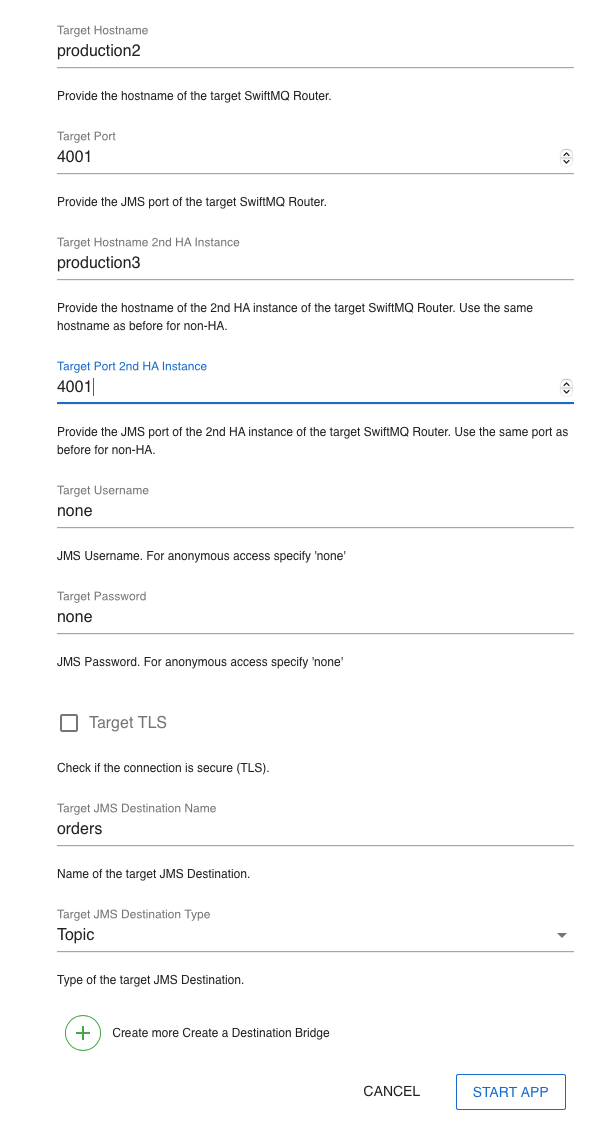Click the Target Port 2nd HA Instance stepper
Viewport: 596px width, 1125px height.
567,387
